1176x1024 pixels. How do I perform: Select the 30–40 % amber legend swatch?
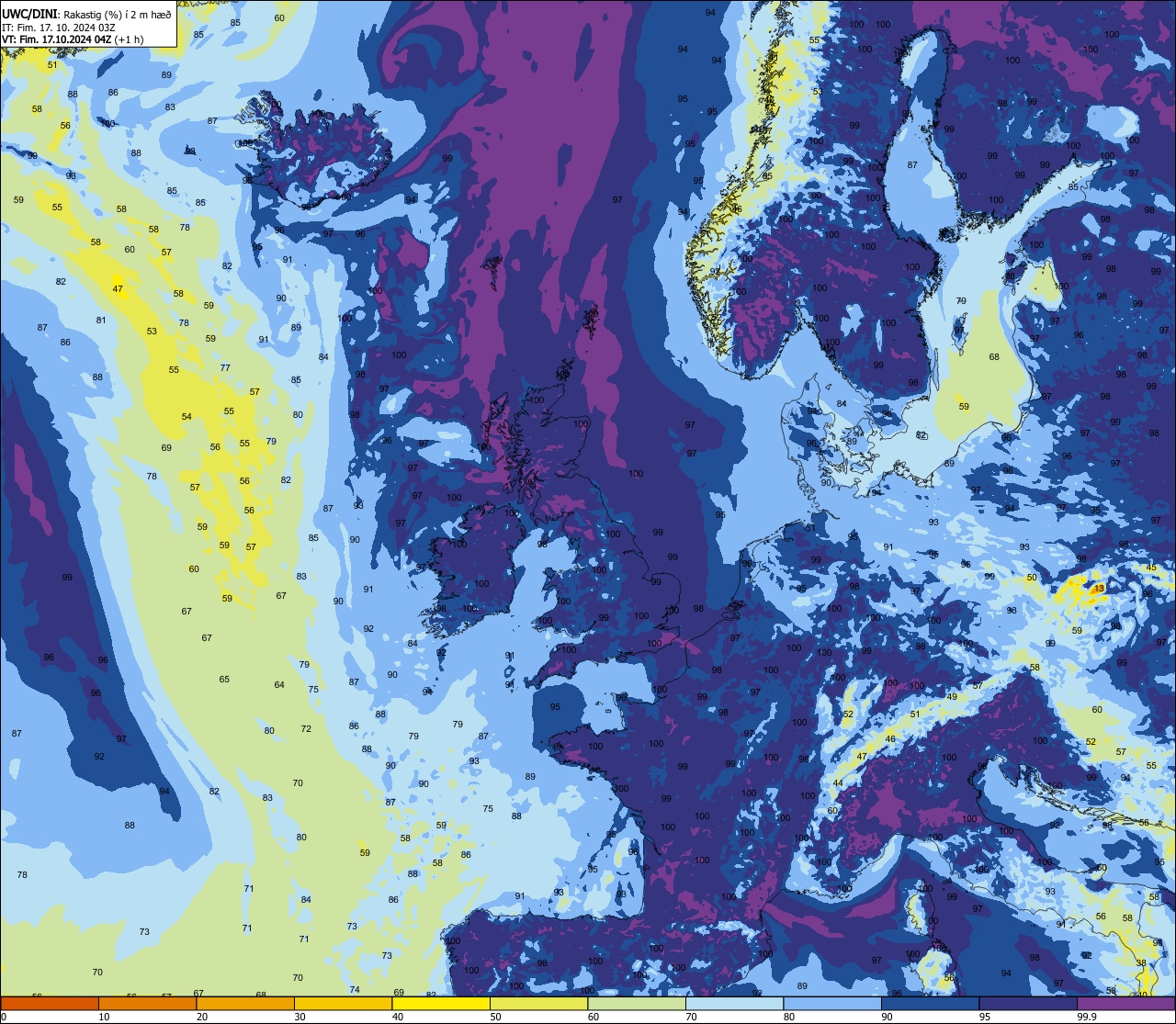pos(343,1003)
